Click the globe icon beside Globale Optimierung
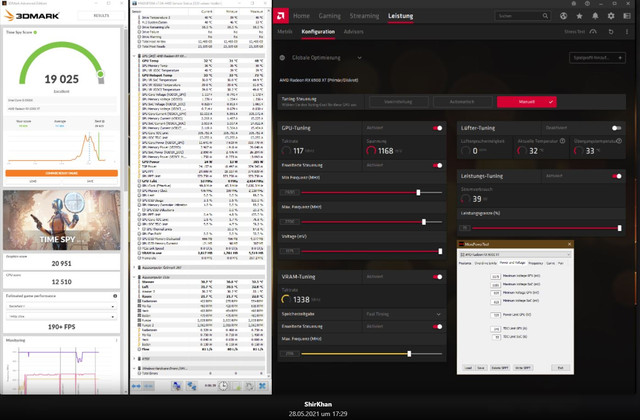Screen dimensions: 640x420 click(x=282, y=58)
